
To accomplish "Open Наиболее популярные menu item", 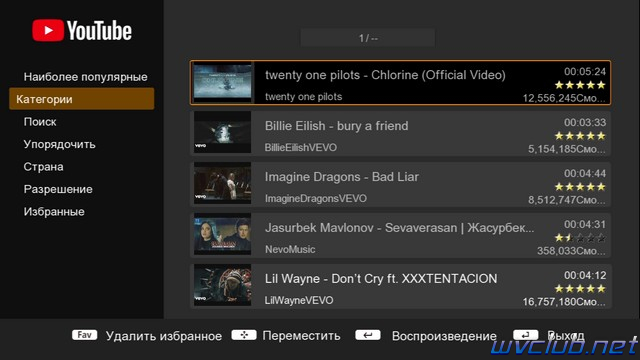I will coord(85,77).
